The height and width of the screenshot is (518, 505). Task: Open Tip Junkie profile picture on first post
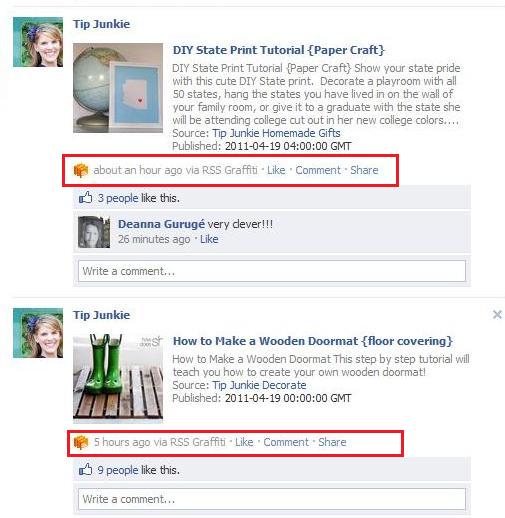click(x=38, y=42)
